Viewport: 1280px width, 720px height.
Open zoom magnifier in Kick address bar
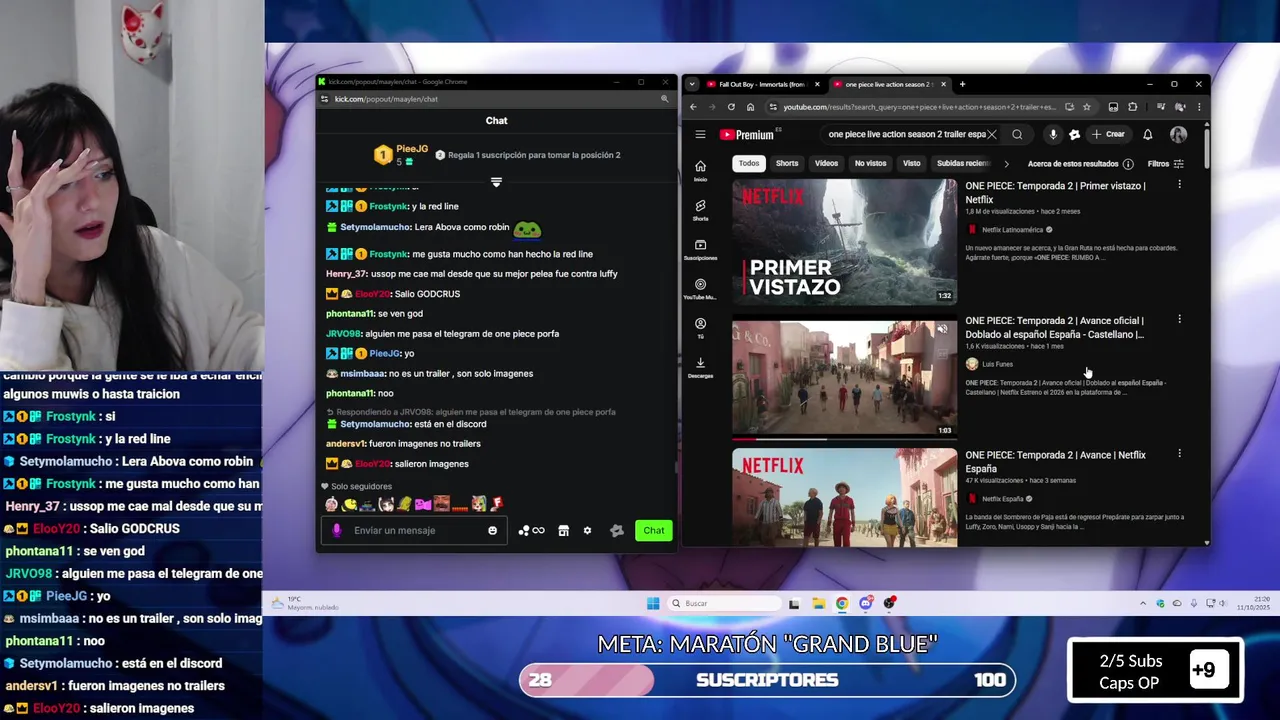coord(664,99)
